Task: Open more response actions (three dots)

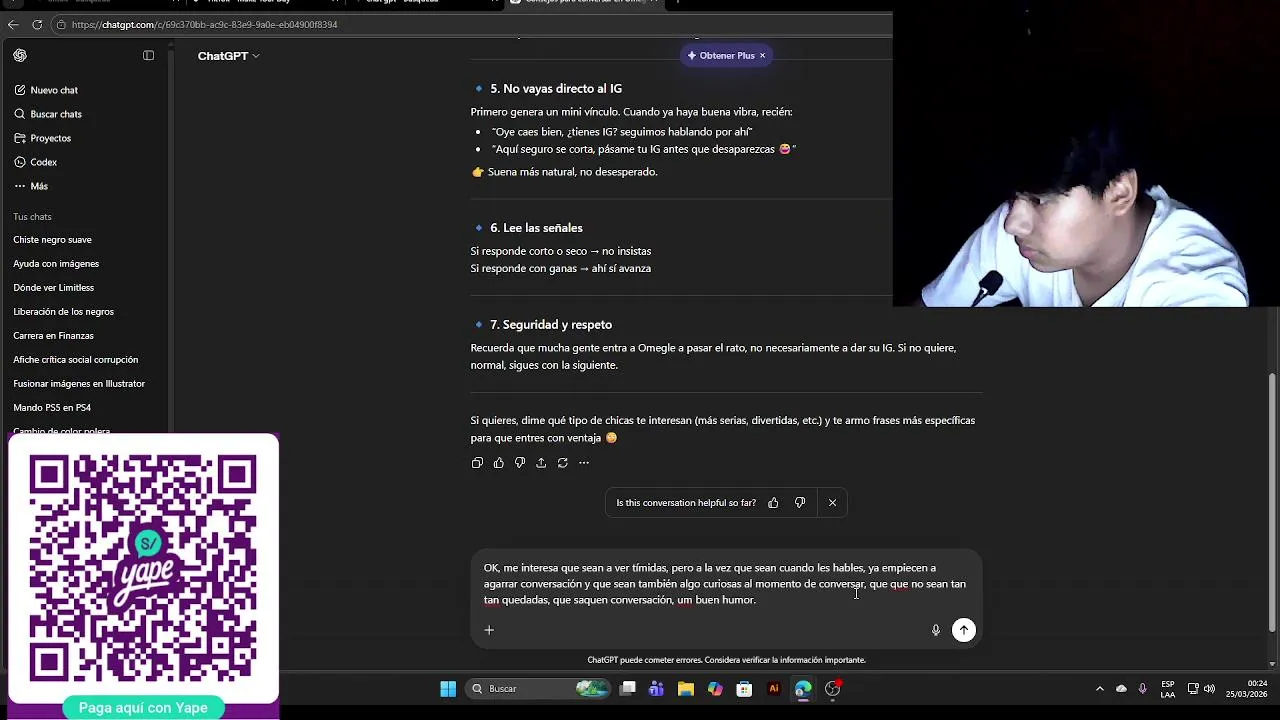Action: (x=584, y=463)
